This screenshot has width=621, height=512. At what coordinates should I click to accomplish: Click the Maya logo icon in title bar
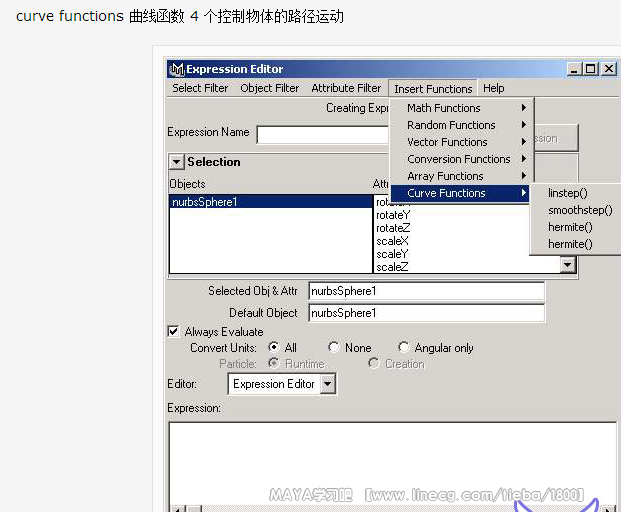[x=176, y=69]
